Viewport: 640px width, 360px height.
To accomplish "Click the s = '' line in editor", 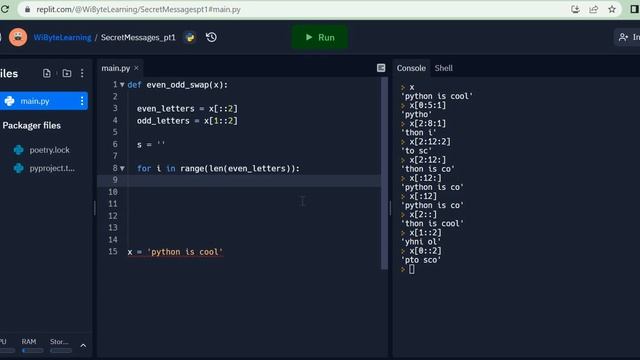I will (151, 144).
